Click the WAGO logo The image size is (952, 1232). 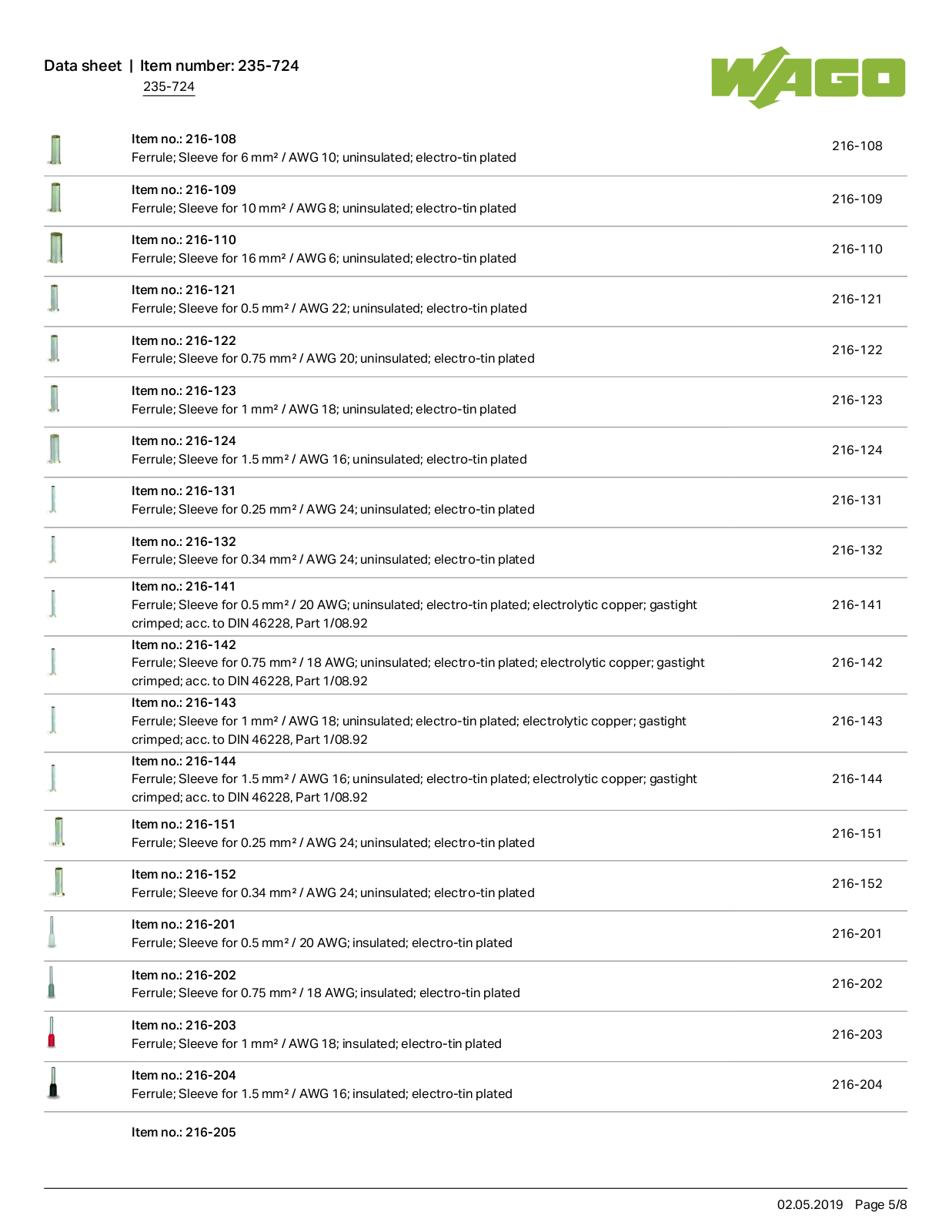(808, 78)
